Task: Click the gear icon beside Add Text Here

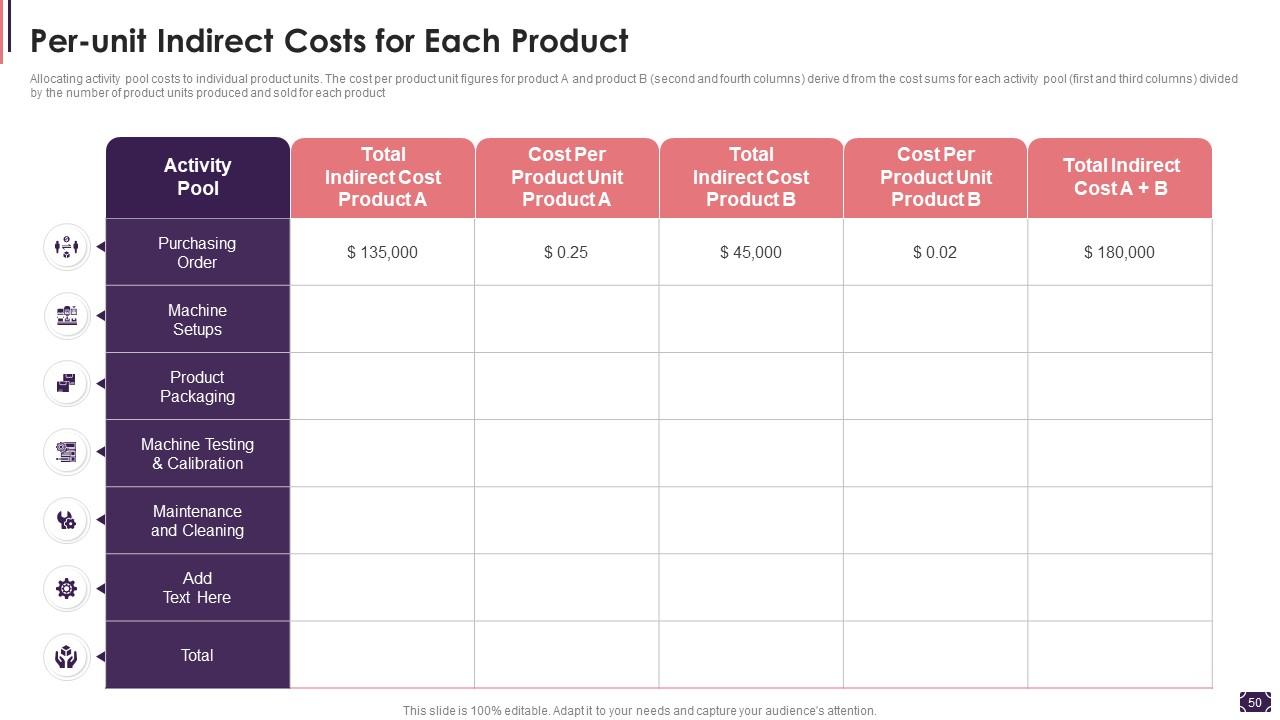Action: coord(67,588)
